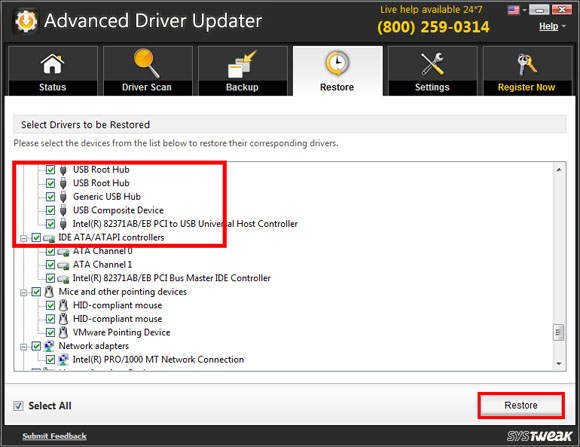Switch to the Driver Scan tab
Image resolution: width=580 pixels, height=447 pixels.
tap(147, 71)
